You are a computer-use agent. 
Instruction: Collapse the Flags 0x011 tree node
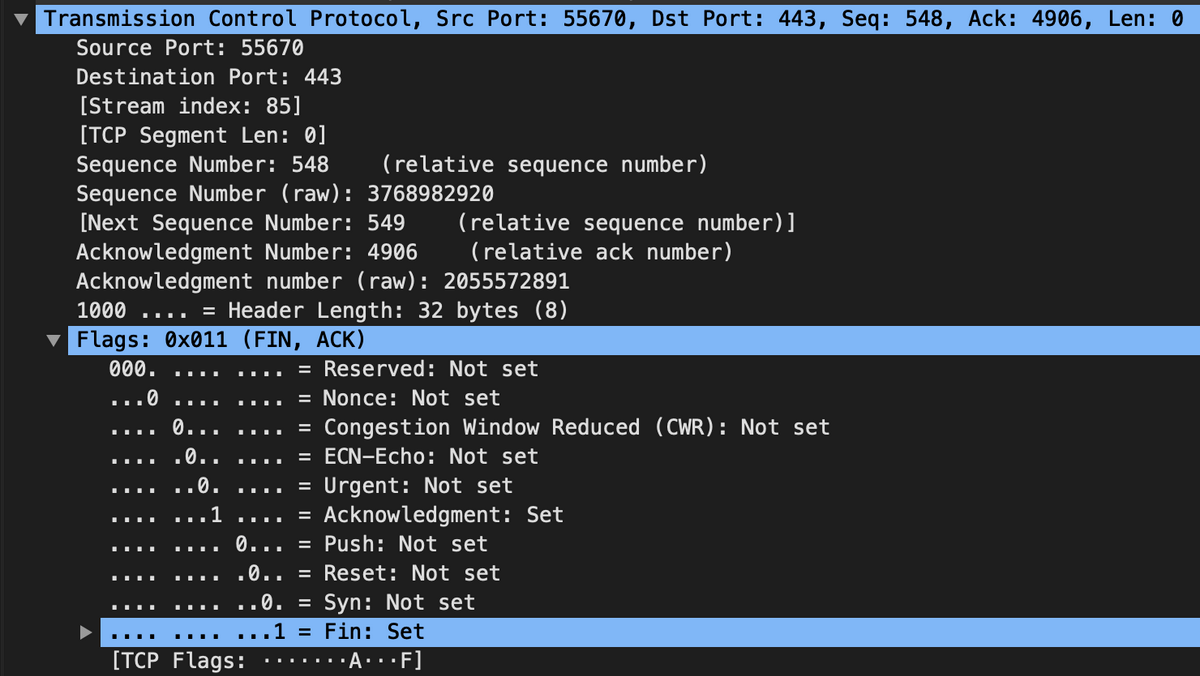coord(54,340)
